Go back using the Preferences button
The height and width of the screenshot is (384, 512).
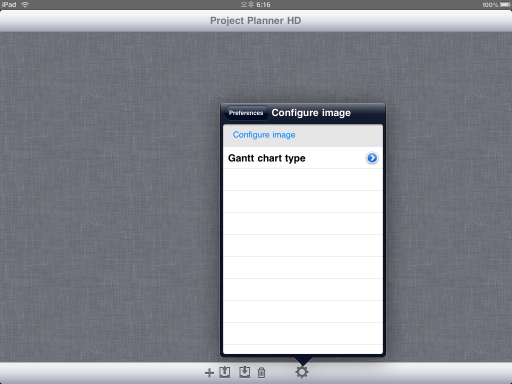coord(246,113)
